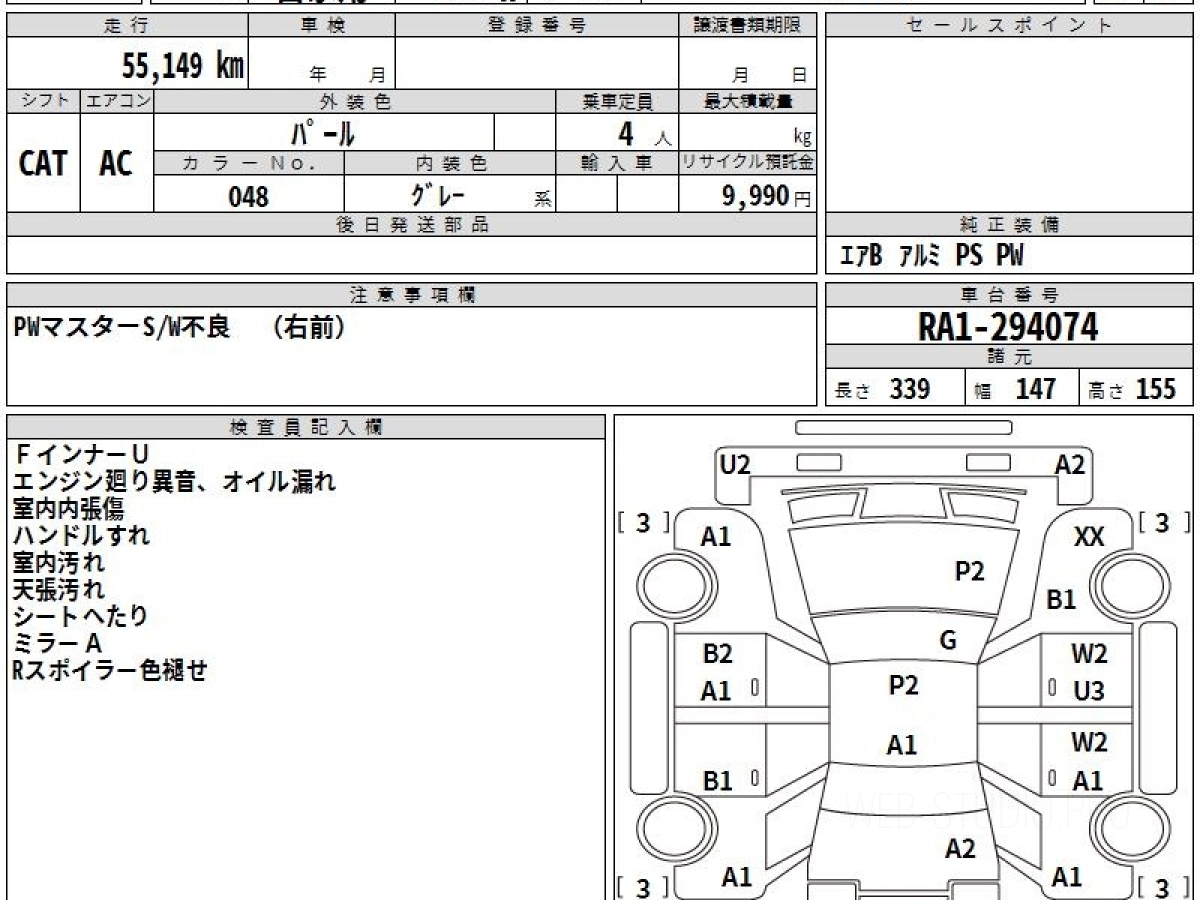This screenshot has width=1200, height=900.
Task: Click the 譲渡書類期限 header
Action: click(x=747, y=26)
